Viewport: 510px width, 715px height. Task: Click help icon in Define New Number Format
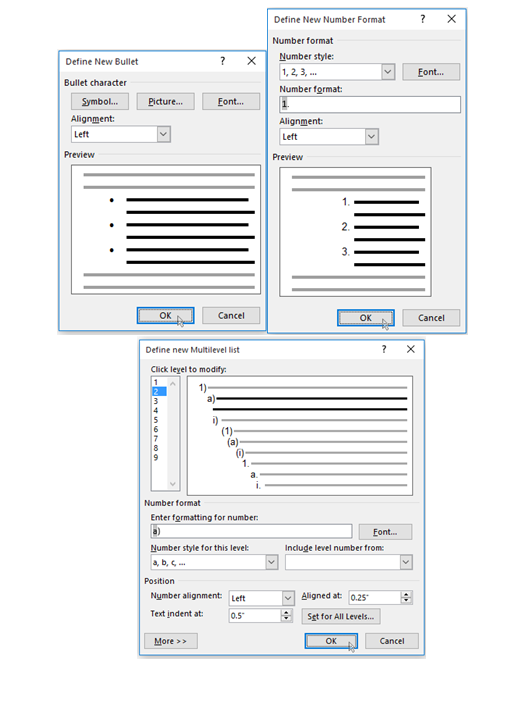pos(423,19)
